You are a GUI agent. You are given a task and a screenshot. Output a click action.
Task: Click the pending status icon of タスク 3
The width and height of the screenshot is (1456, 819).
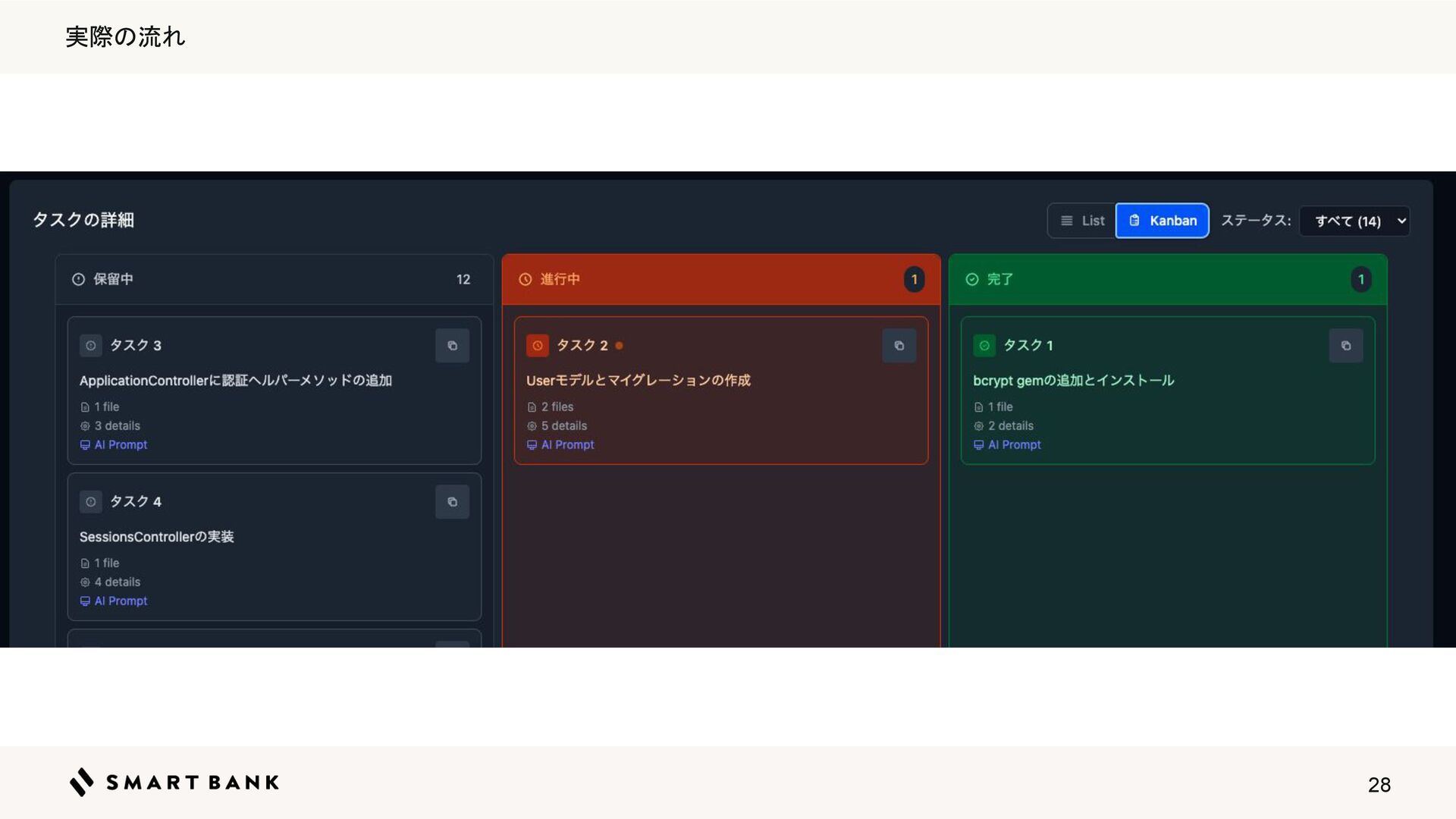click(x=91, y=346)
